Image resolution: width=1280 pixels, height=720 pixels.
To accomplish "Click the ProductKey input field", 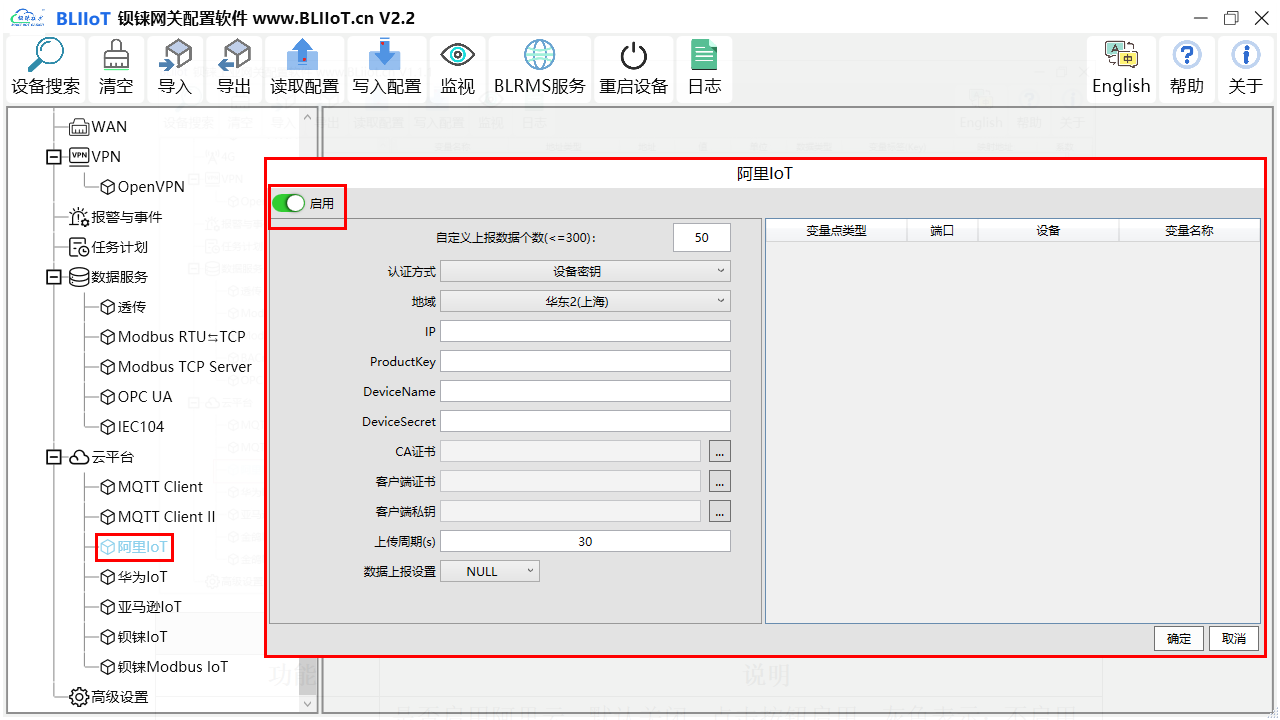I will [585, 361].
